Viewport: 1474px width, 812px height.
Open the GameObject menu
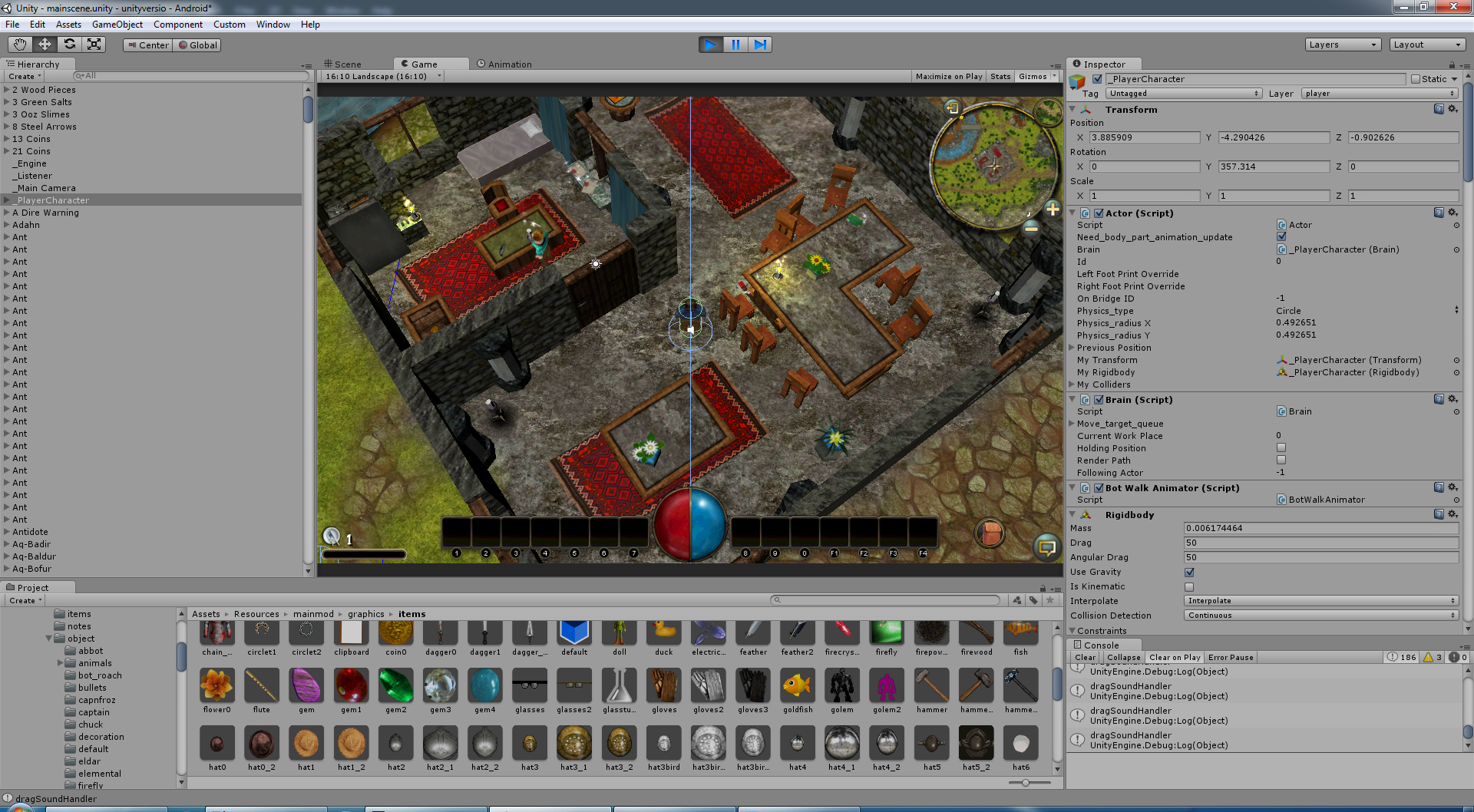[x=117, y=25]
